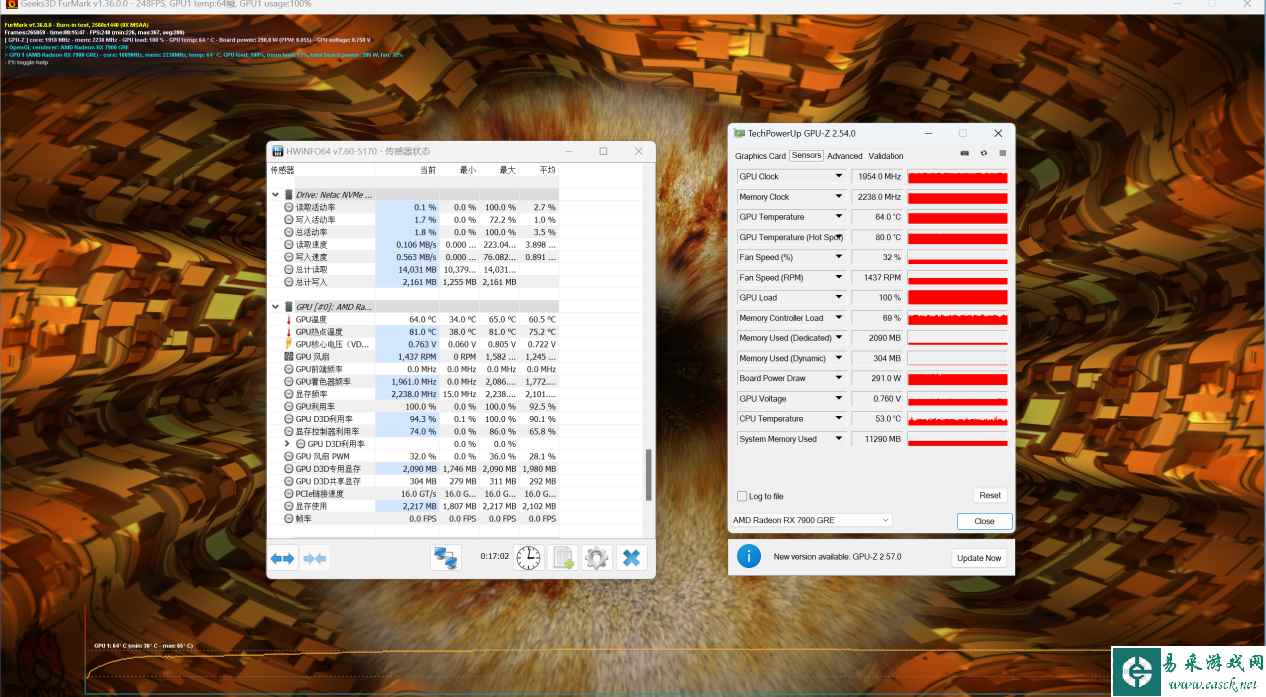Open the GPU Temperature sensor dropdown
The width and height of the screenshot is (1266, 697).
tap(838, 217)
